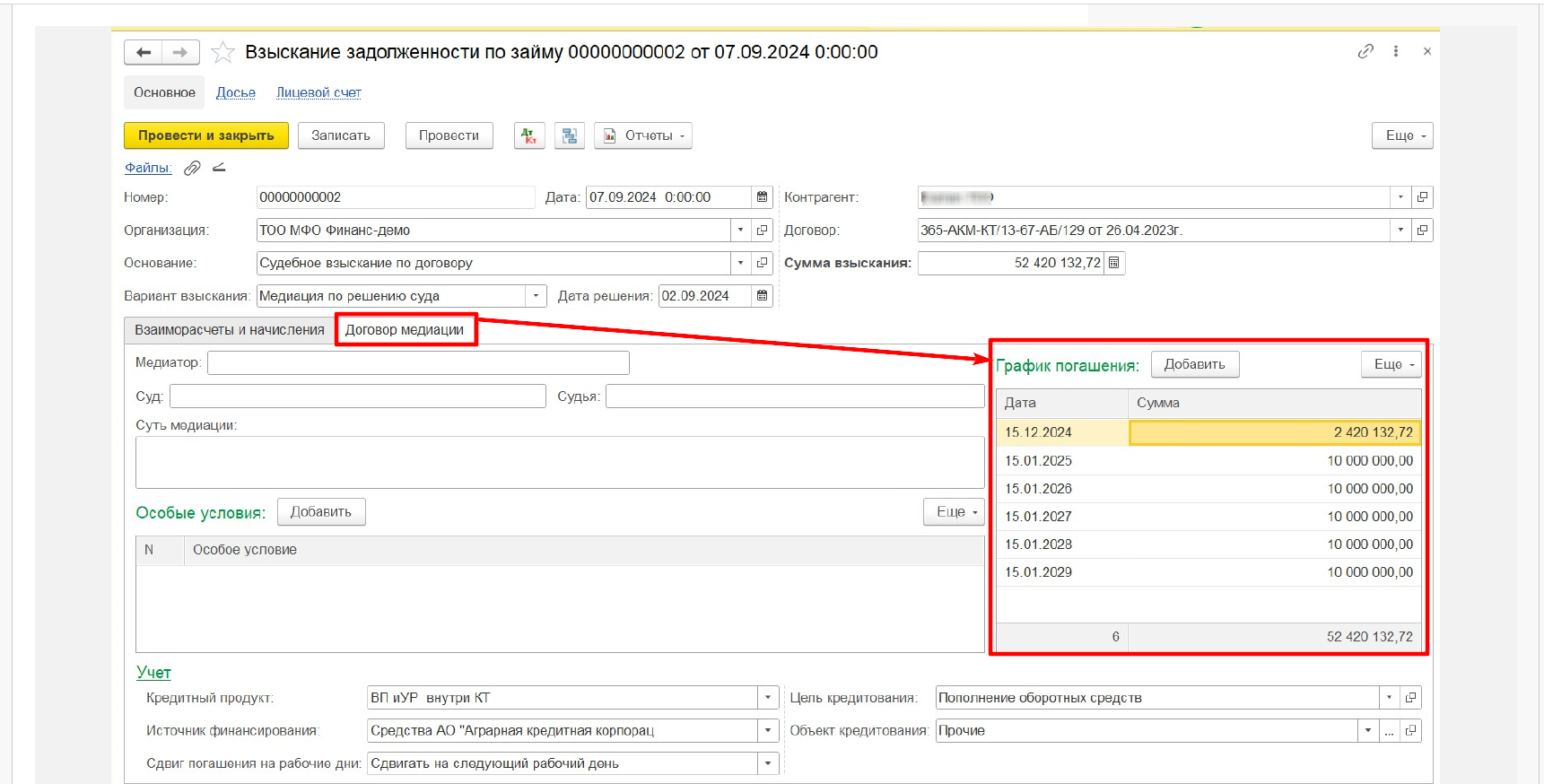
Task: Expand Объект кредитования dropdown arrow
Action: 1367,731
